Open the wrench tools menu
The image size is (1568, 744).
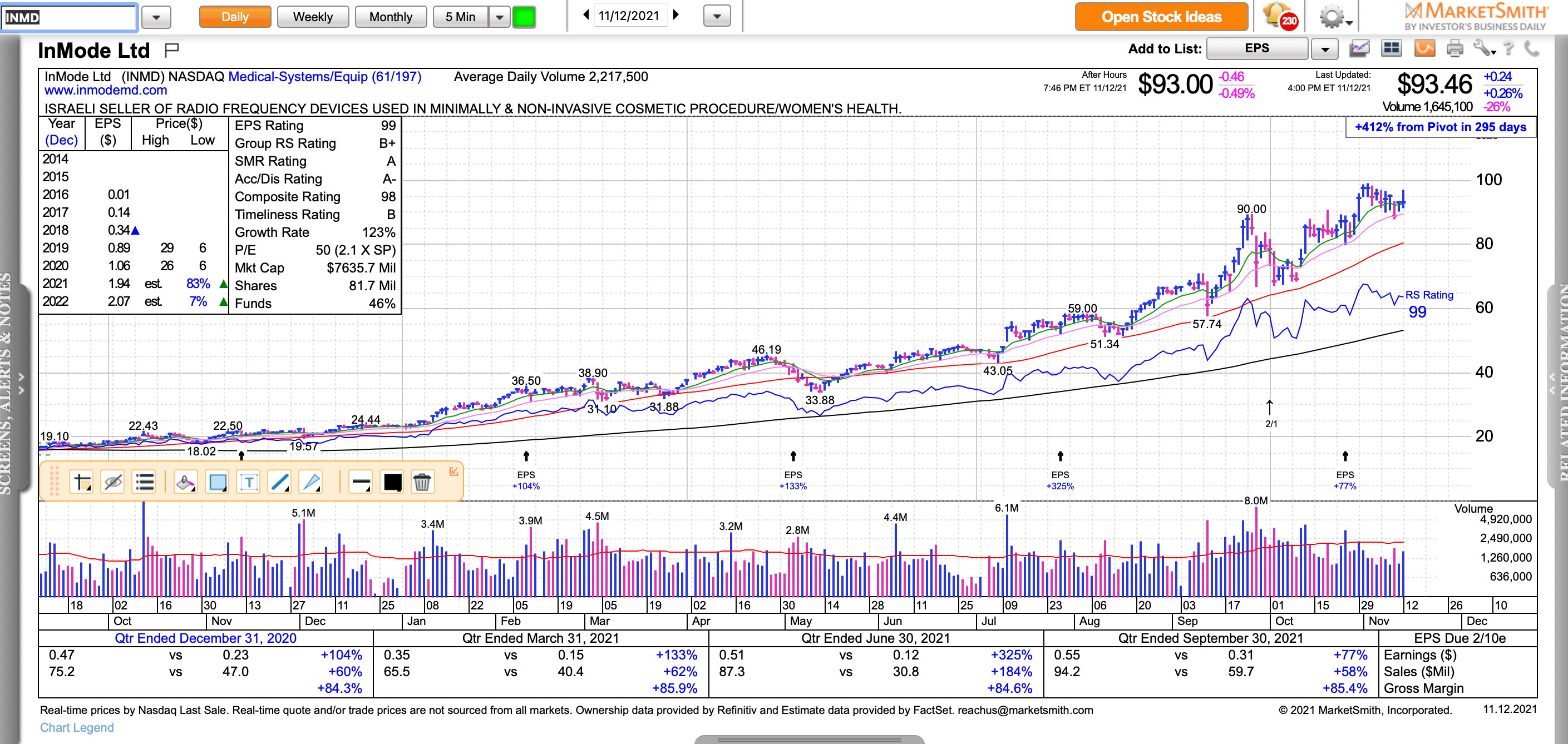tap(1484, 48)
